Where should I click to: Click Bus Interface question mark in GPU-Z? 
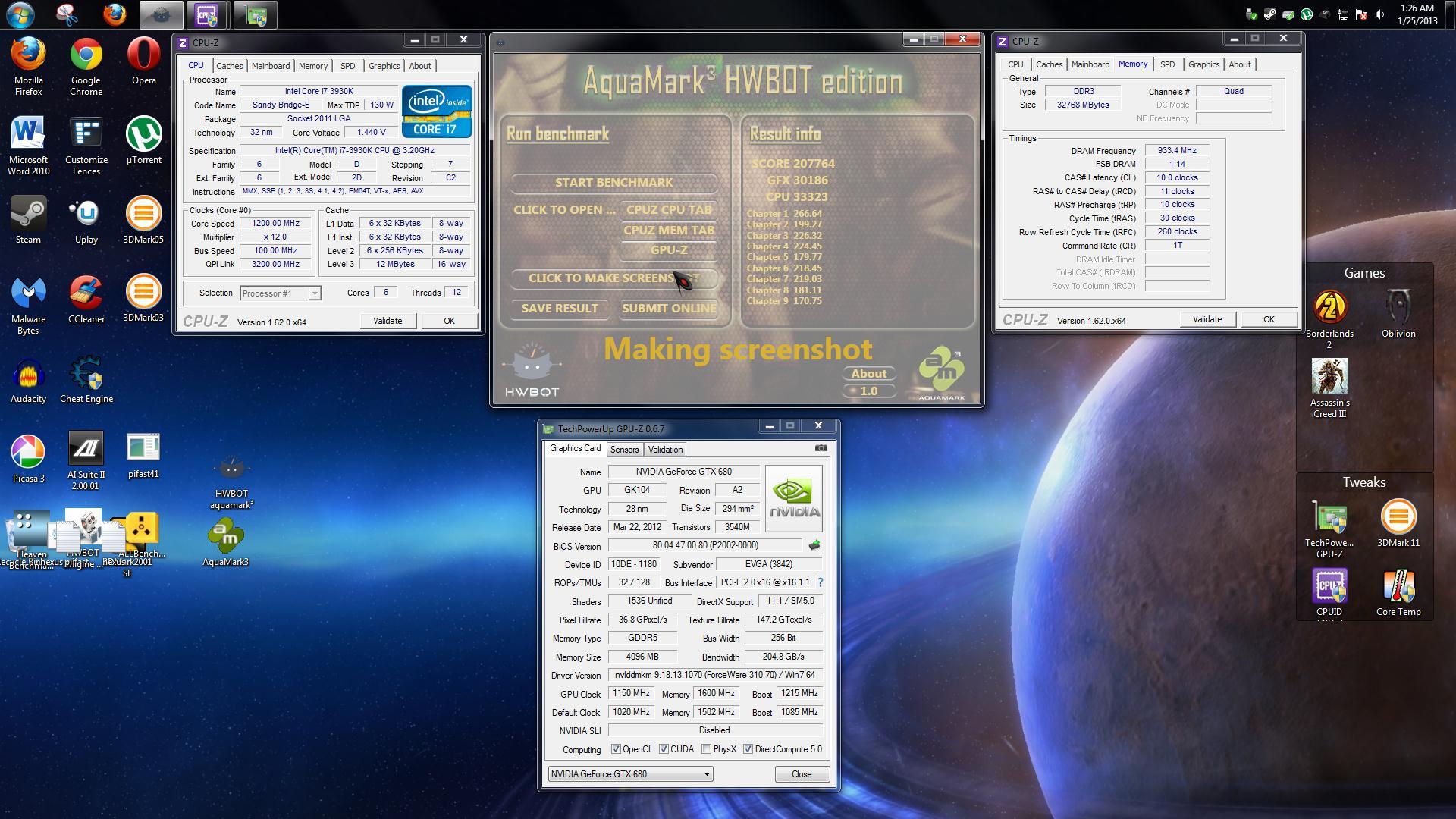(821, 582)
